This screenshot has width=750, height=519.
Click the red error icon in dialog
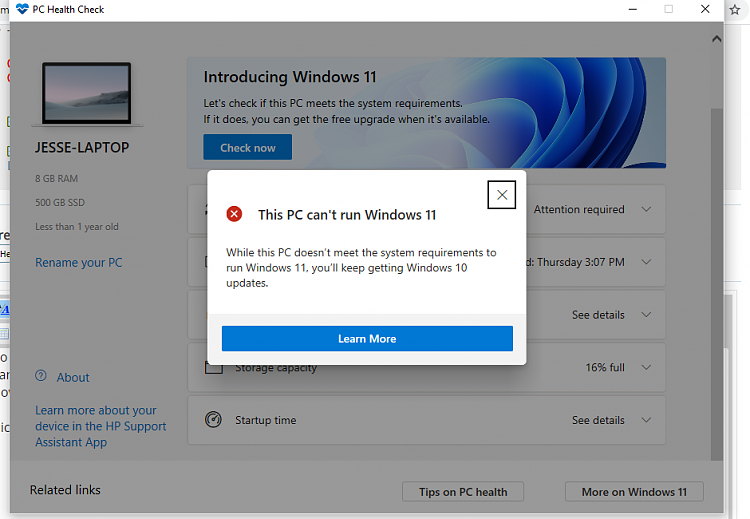click(x=234, y=214)
